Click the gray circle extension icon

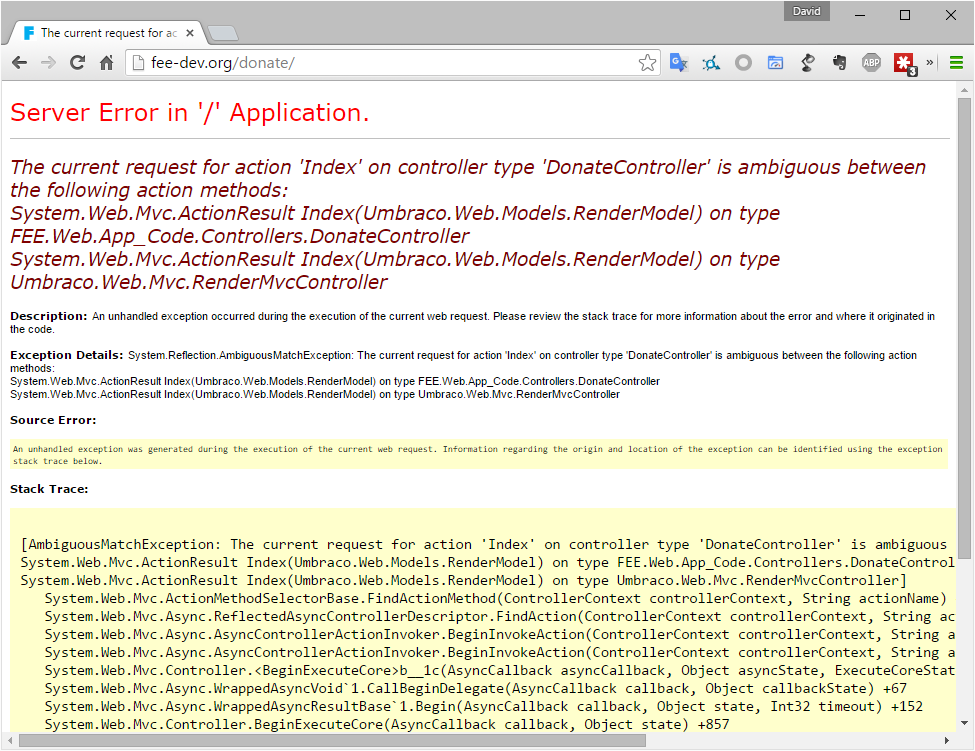tap(743, 63)
